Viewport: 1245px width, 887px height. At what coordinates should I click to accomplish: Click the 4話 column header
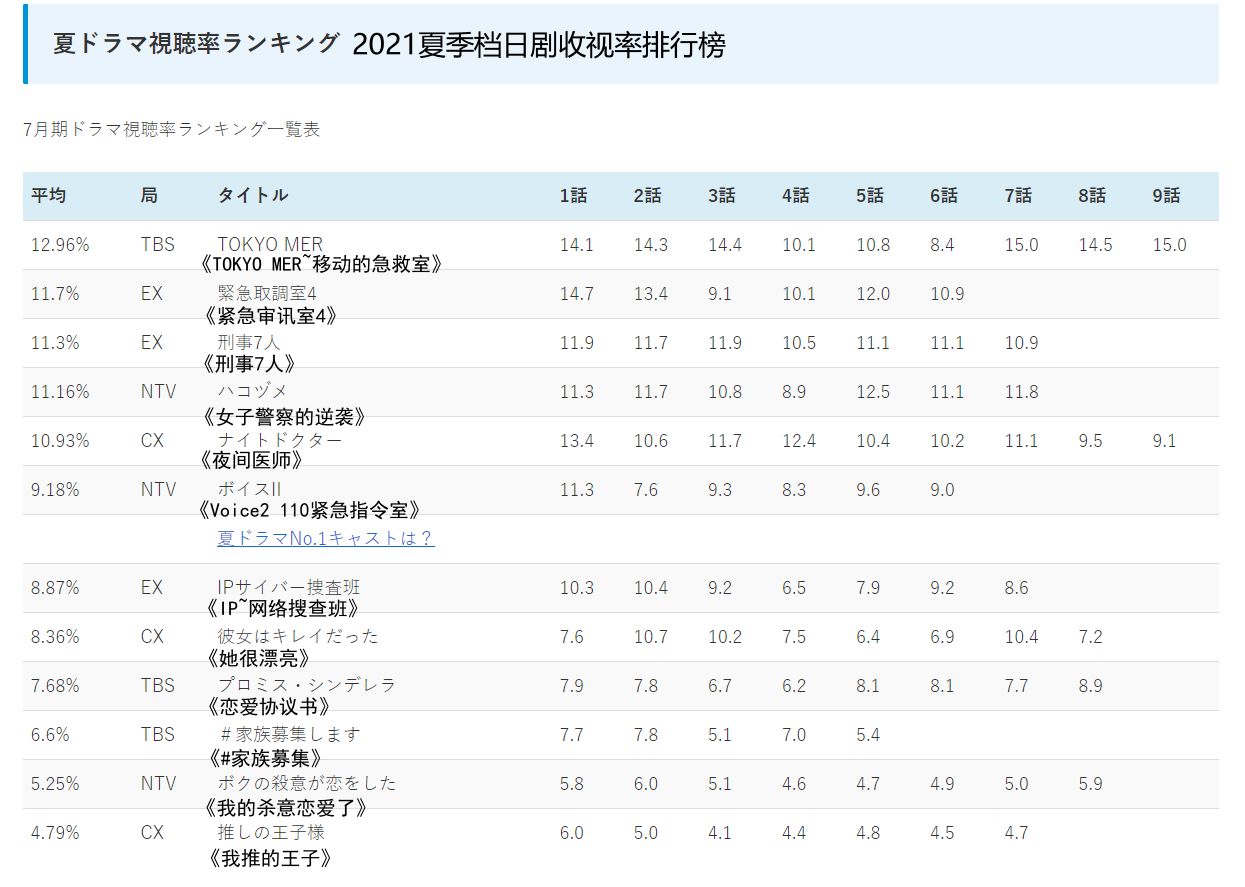pyautogui.click(x=796, y=196)
